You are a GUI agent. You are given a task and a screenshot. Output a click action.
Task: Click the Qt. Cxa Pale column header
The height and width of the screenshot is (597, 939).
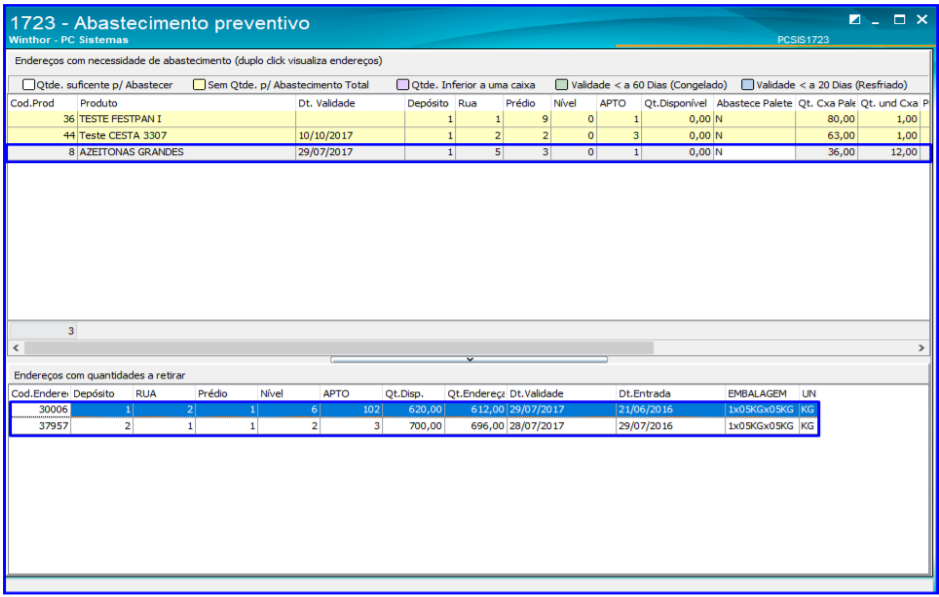[826, 103]
